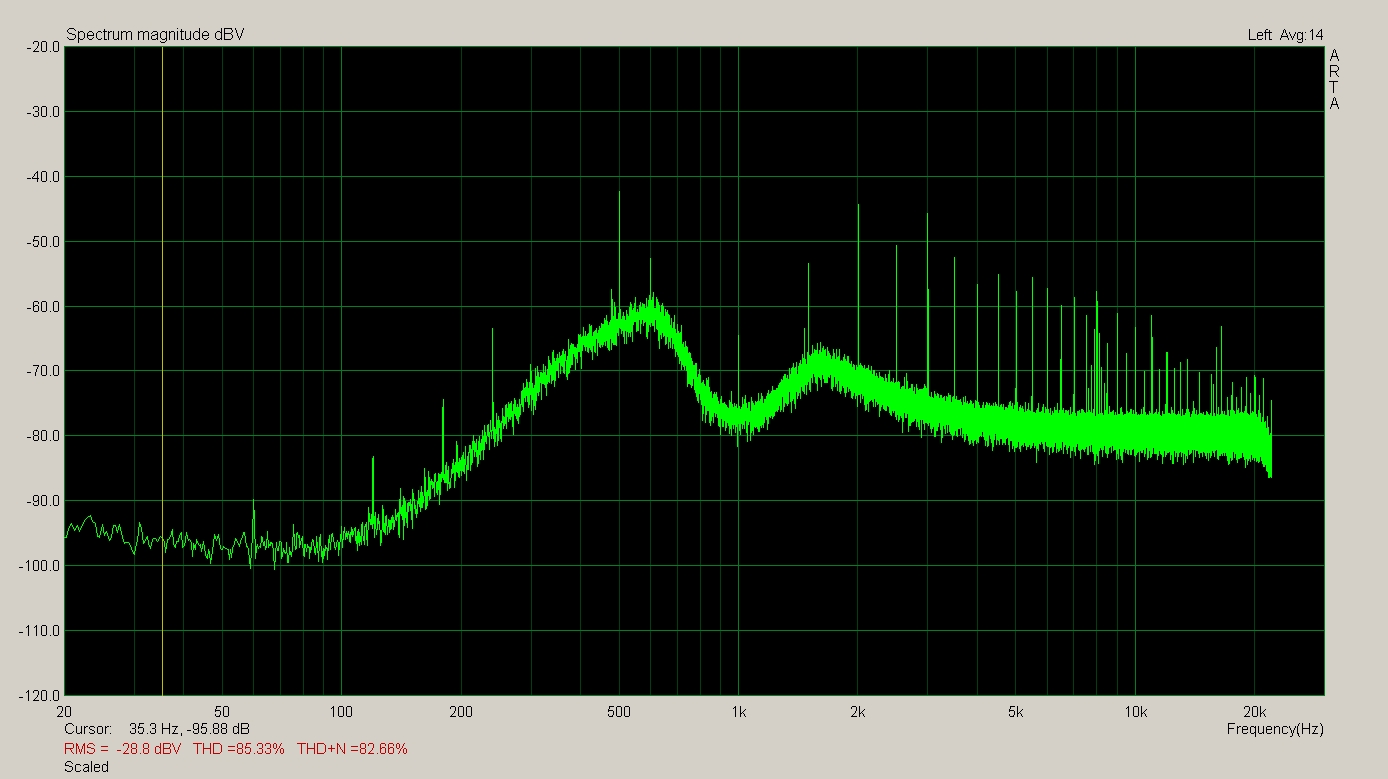Click the '100' frequency axis label

(342, 712)
